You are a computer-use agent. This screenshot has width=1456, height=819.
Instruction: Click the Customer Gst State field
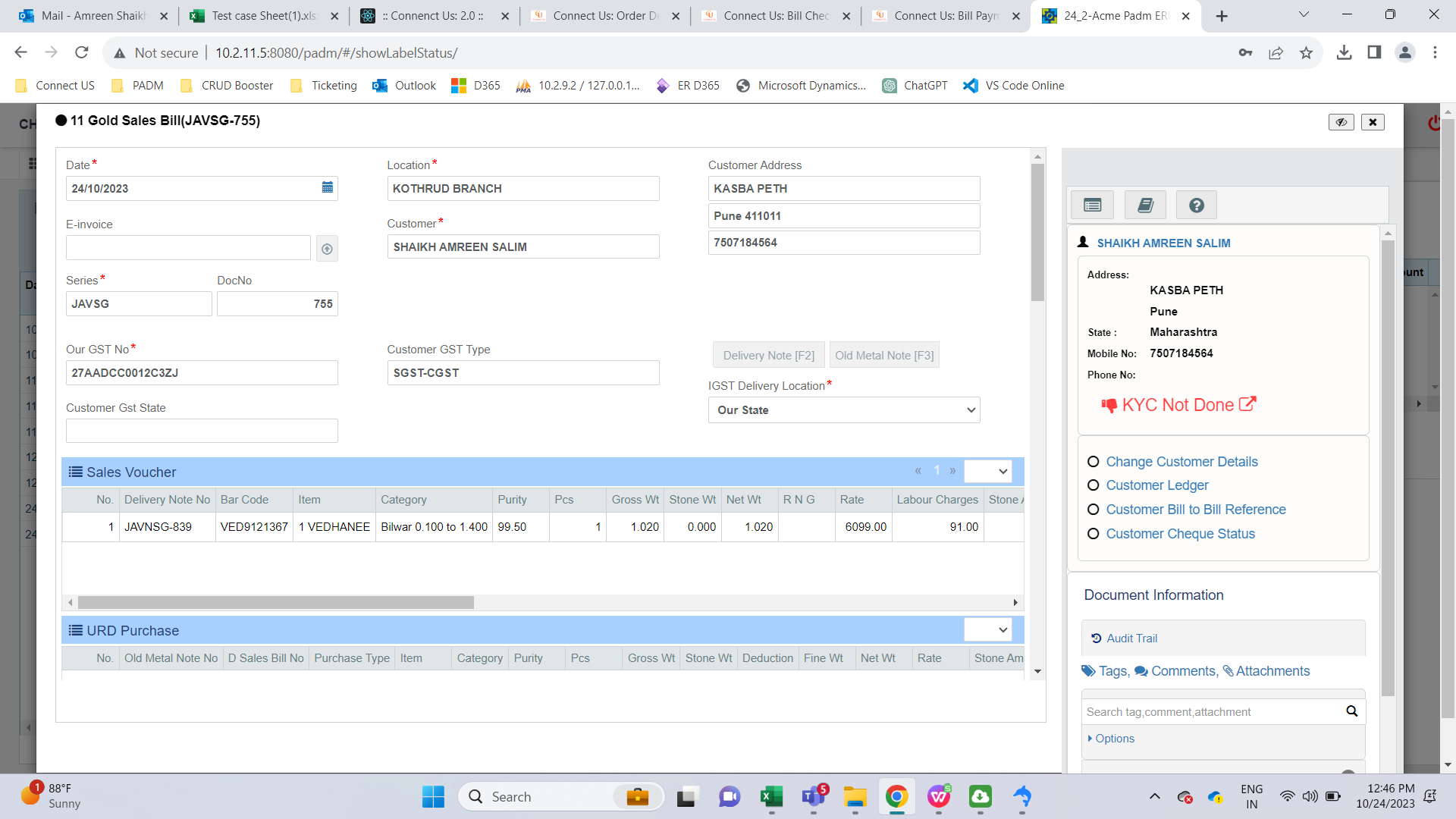coord(202,431)
